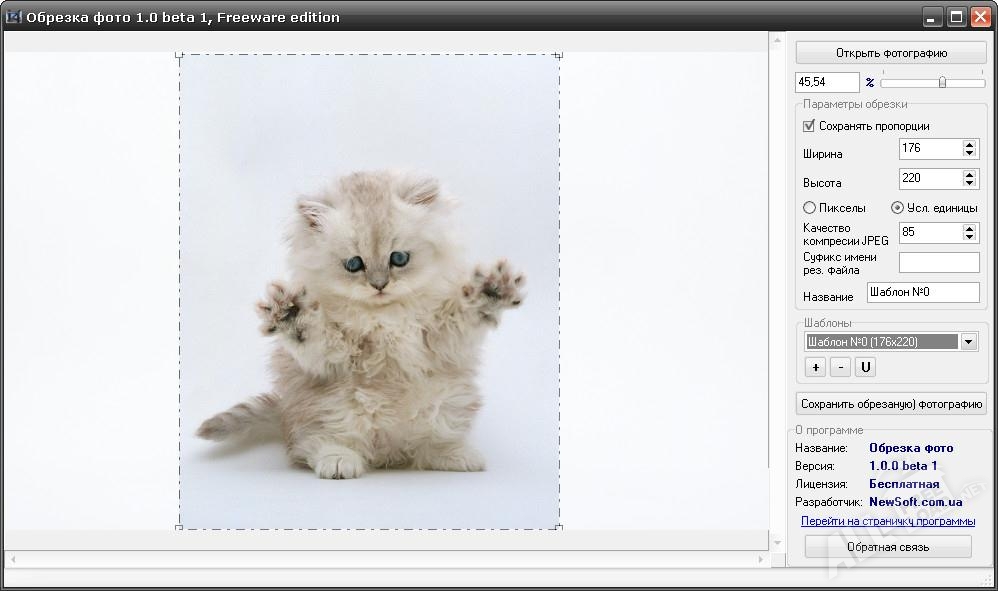Click Сохранить обрезаную фотографию button
998x591 pixels.
pos(891,404)
